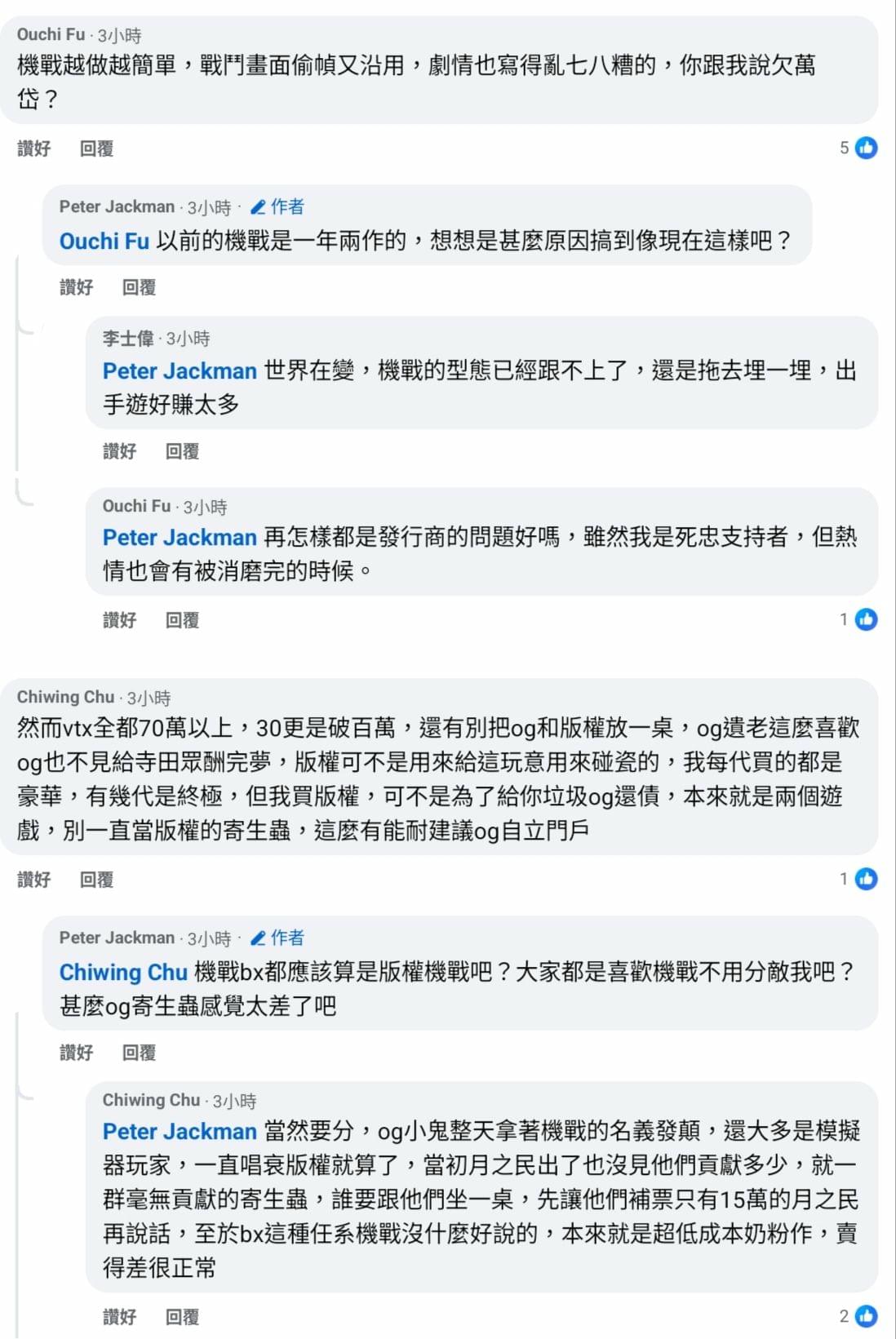Click like icon on Ouchi Fu's reply with 1 reaction
Screen dimensions: 896x1339
click(x=866, y=619)
